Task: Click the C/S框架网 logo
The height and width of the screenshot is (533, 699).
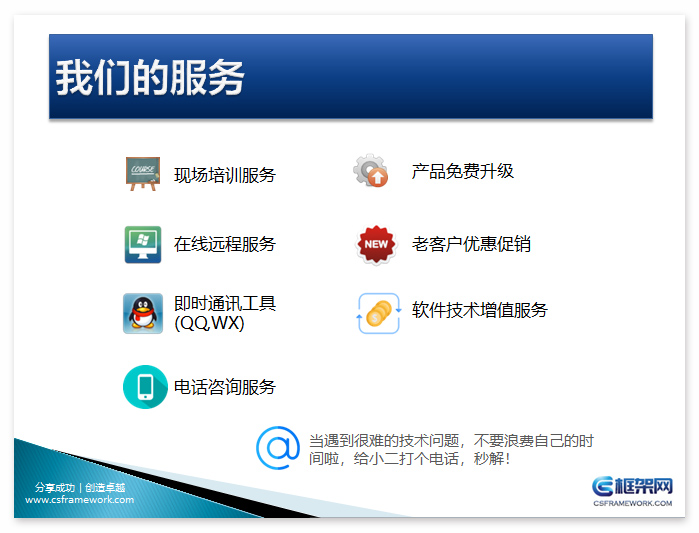Action: pyautogui.click(x=631, y=490)
